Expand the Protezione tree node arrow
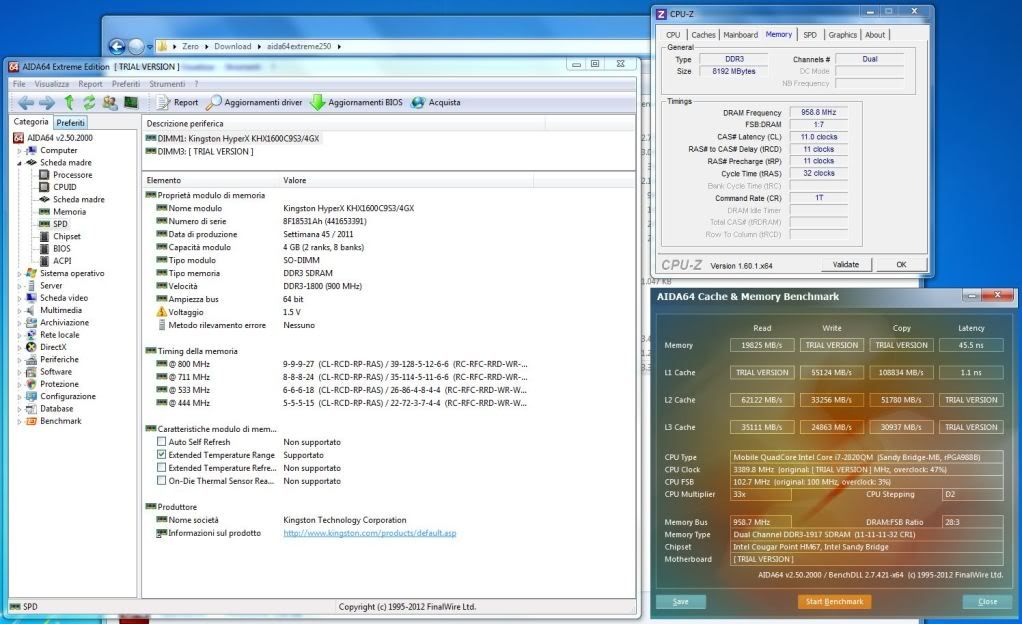The height and width of the screenshot is (624, 1022). click(x=19, y=385)
